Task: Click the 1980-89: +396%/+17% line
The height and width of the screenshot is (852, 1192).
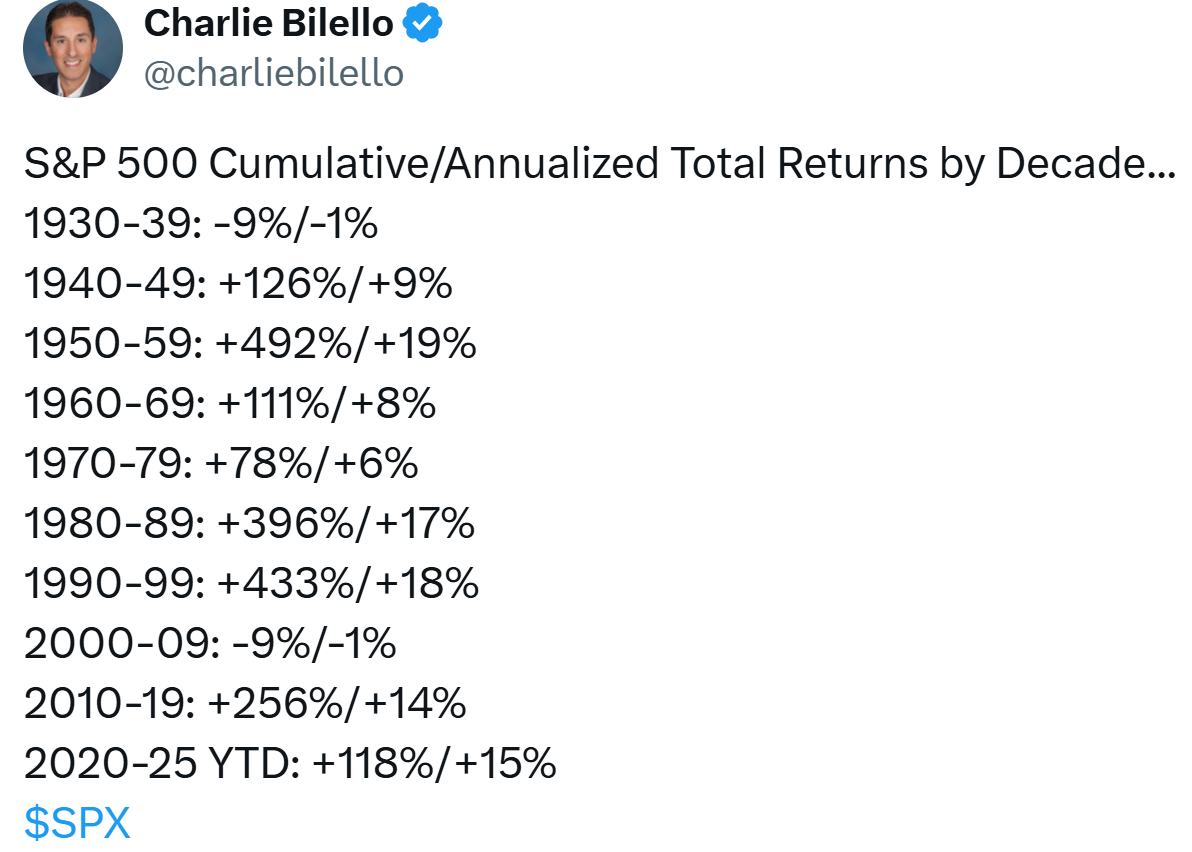Action: pyautogui.click(x=249, y=524)
